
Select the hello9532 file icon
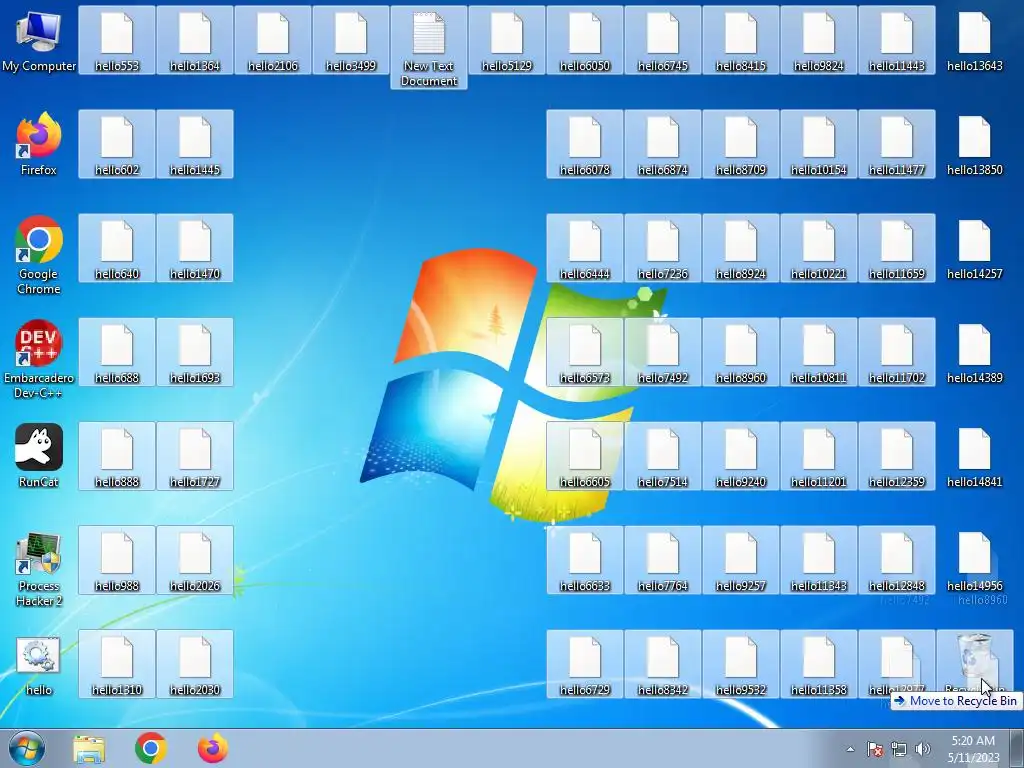(741, 664)
